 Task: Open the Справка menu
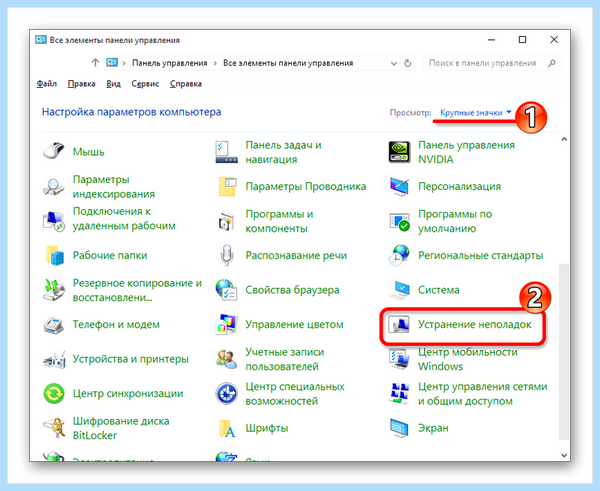186,84
